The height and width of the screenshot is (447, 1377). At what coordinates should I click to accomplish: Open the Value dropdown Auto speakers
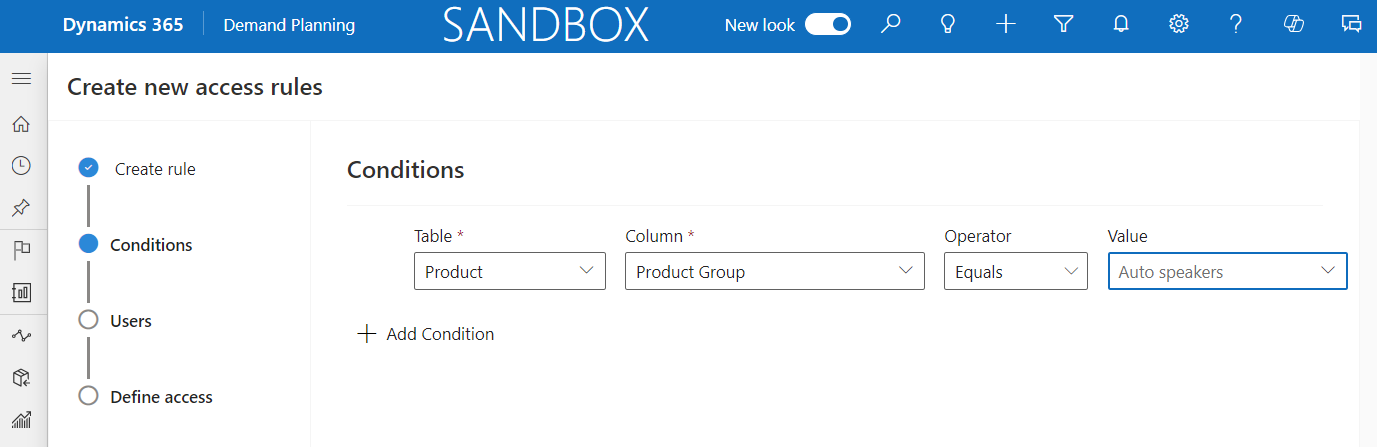click(1228, 272)
